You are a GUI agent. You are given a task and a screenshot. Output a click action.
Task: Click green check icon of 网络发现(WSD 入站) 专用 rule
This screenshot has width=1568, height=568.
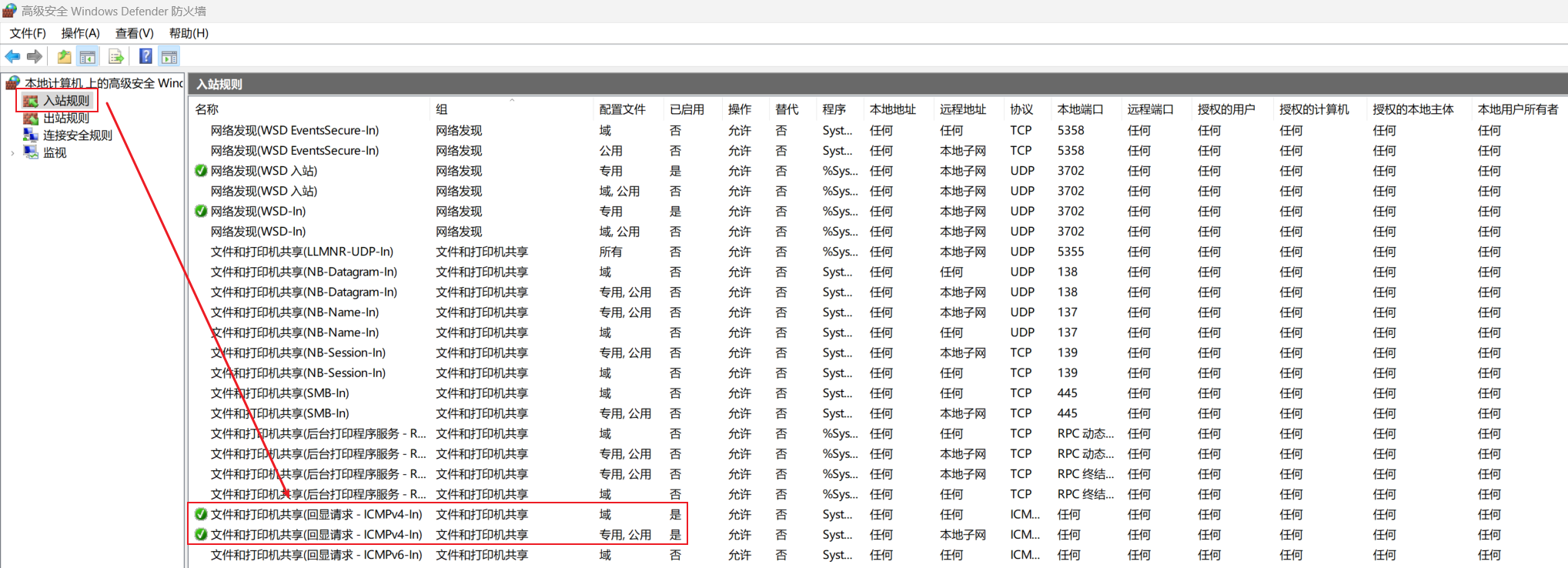pos(201,171)
